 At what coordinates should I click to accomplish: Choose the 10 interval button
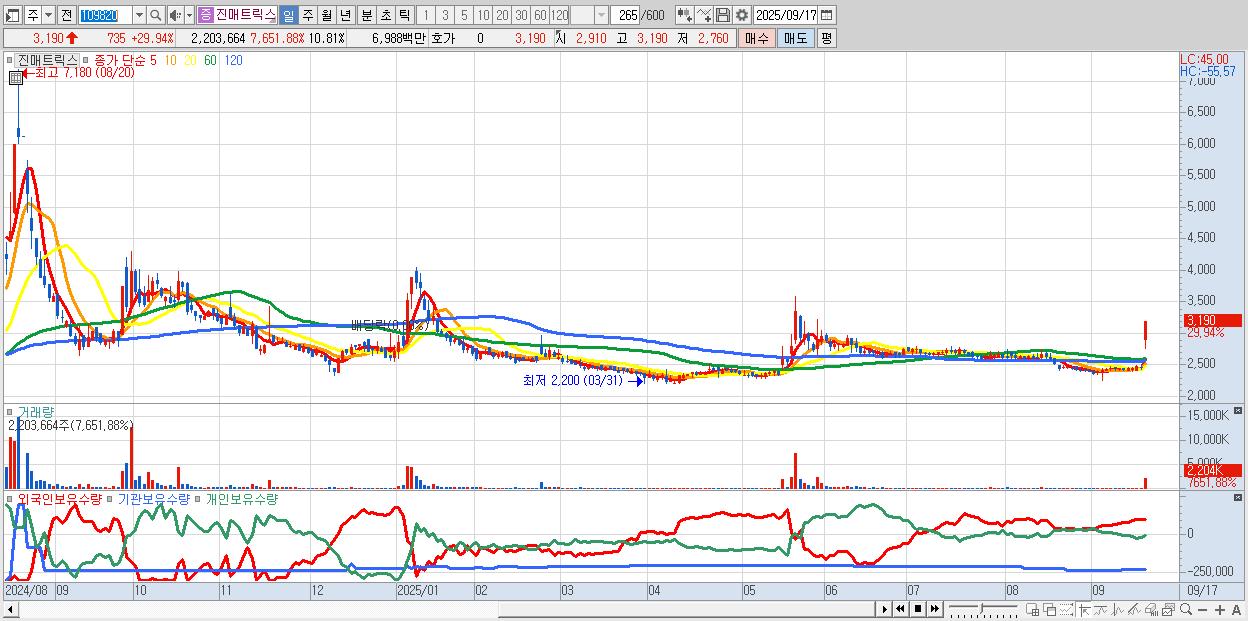click(483, 15)
